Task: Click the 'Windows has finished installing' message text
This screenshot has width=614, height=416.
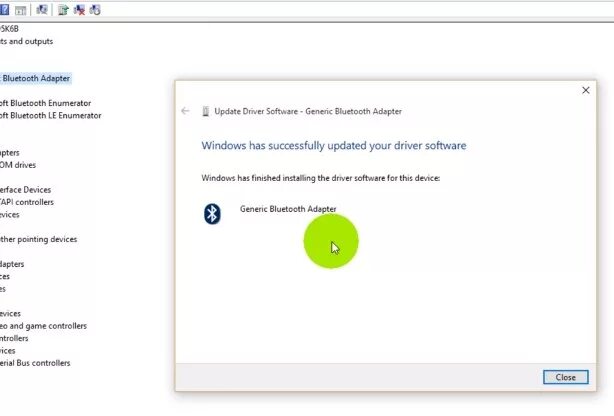Action: [320, 178]
